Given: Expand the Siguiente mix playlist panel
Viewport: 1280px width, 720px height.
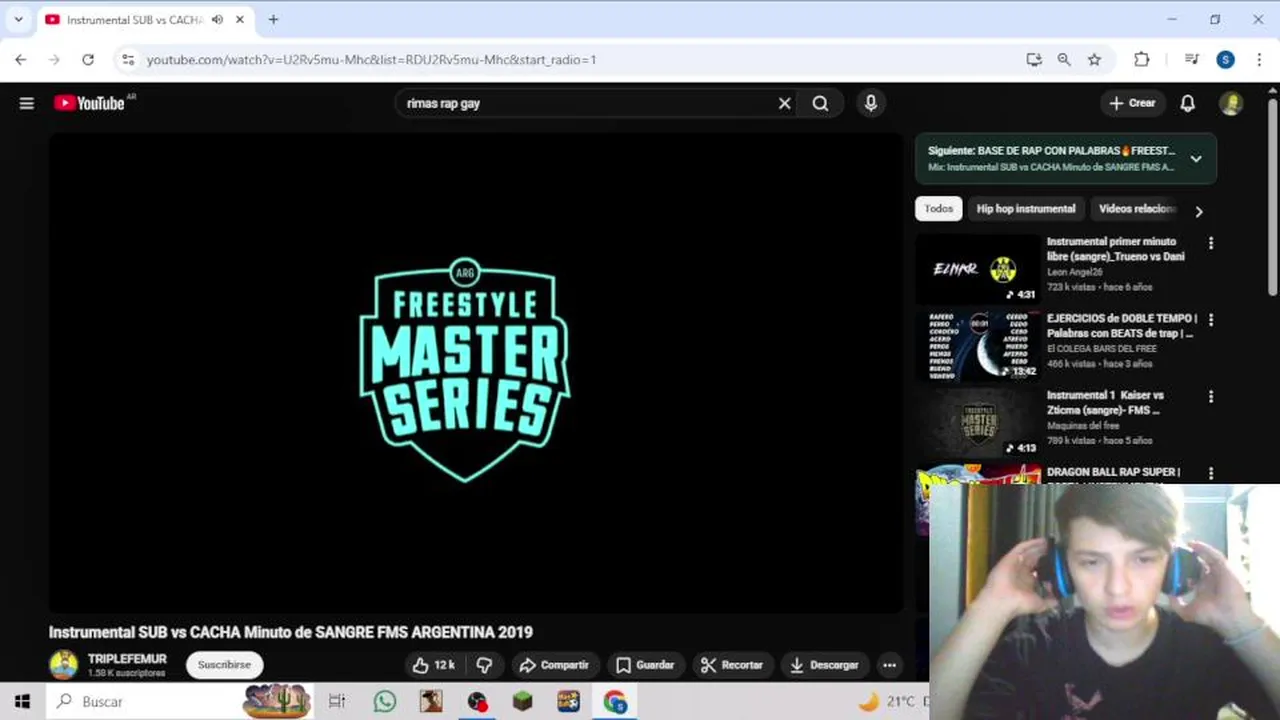Looking at the screenshot, I should tap(1196, 159).
